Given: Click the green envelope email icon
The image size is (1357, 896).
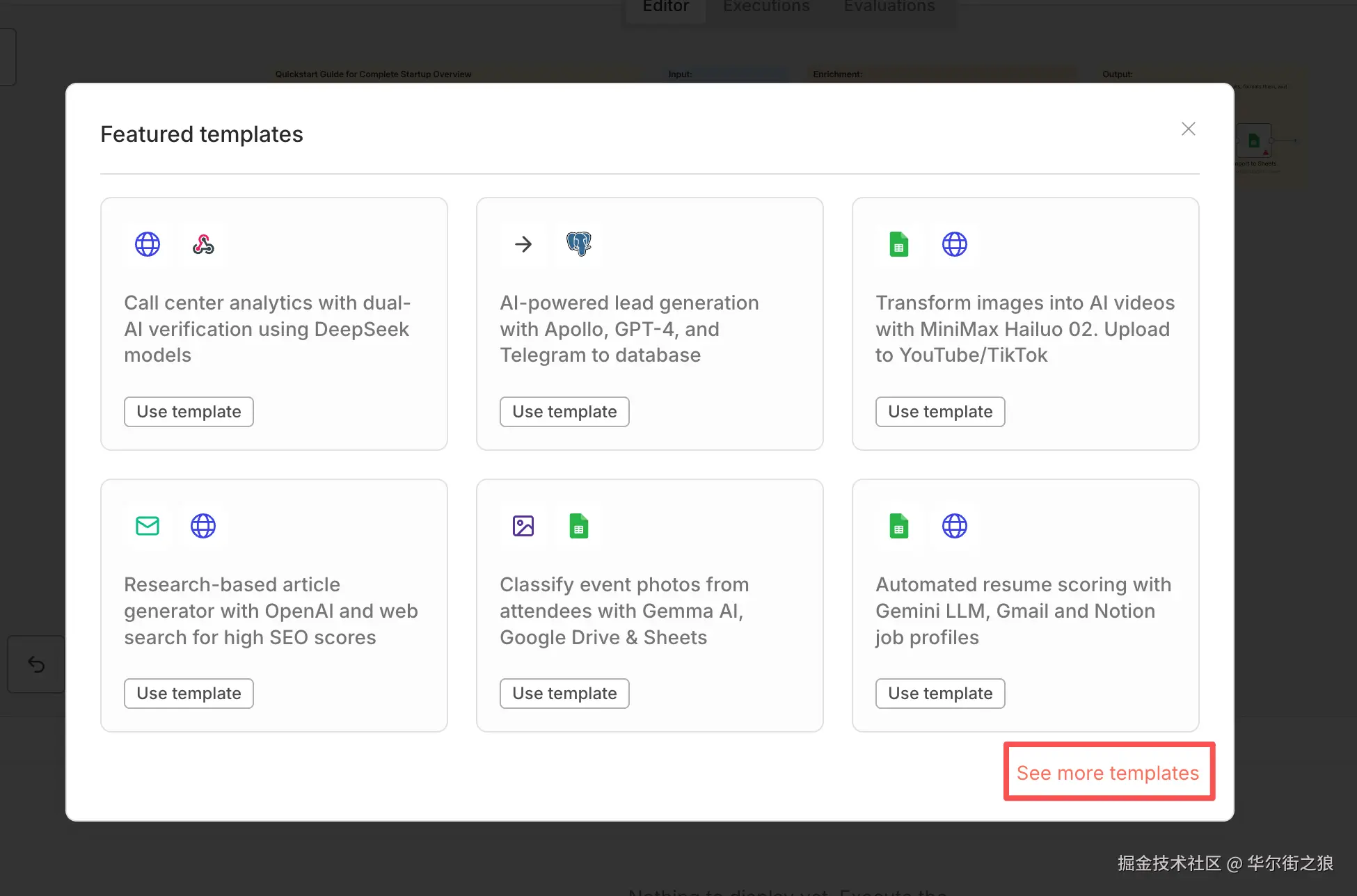Looking at the screenshot, I should point(148,526).
